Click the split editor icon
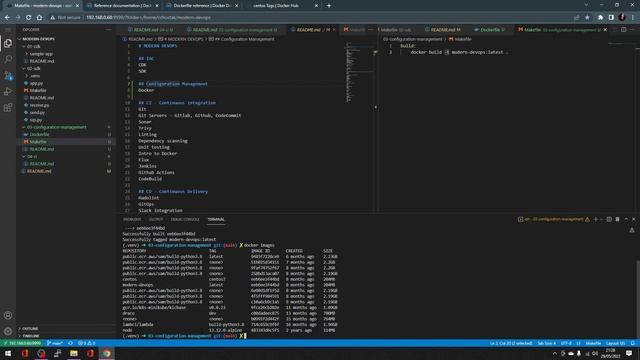 coord(624,29)
